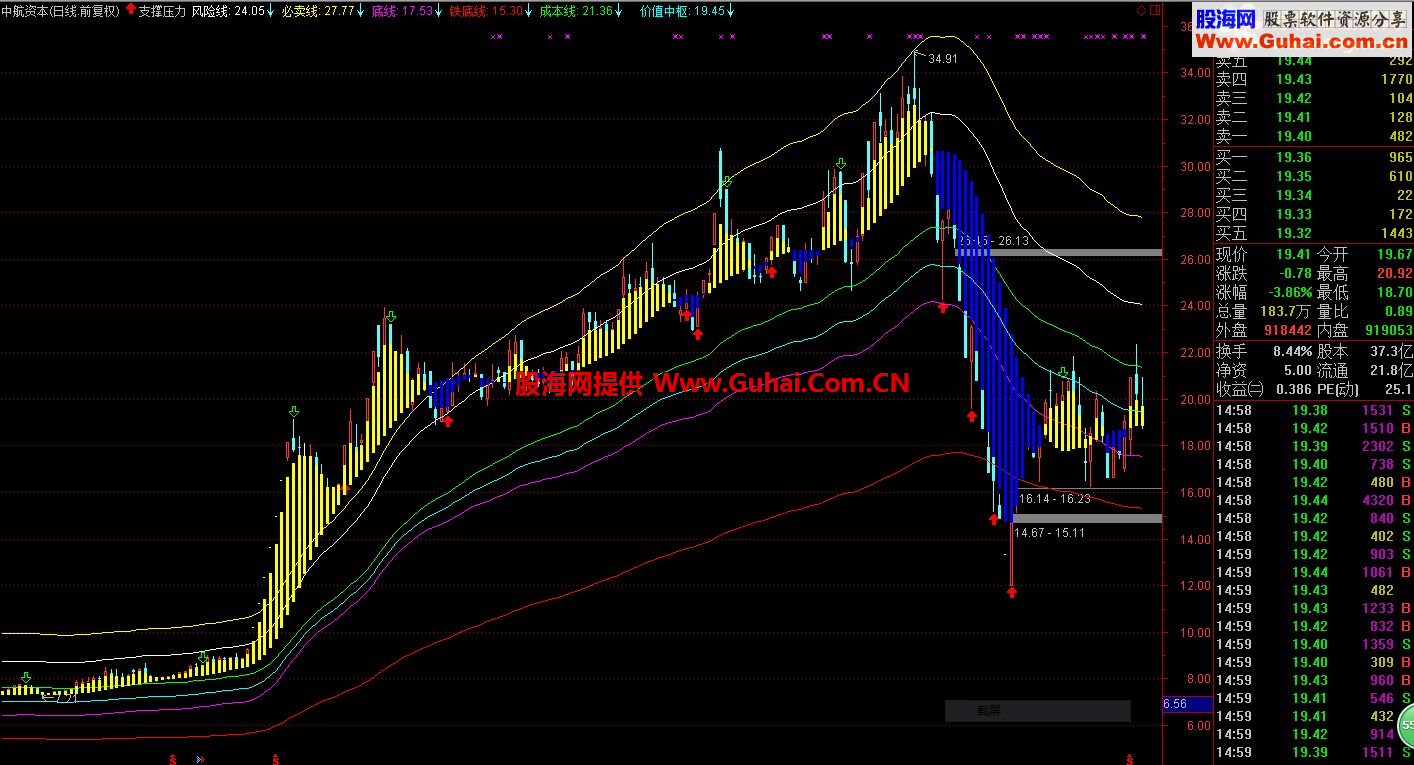Click the 买四 19.33 order row
This screenshot has width=1414, height=765.
click(x=1314, y=214)
